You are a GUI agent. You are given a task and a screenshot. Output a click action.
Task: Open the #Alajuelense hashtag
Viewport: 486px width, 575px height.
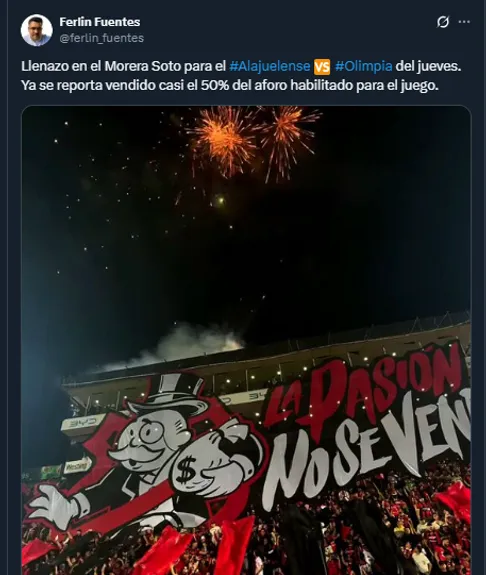point(270,66)
